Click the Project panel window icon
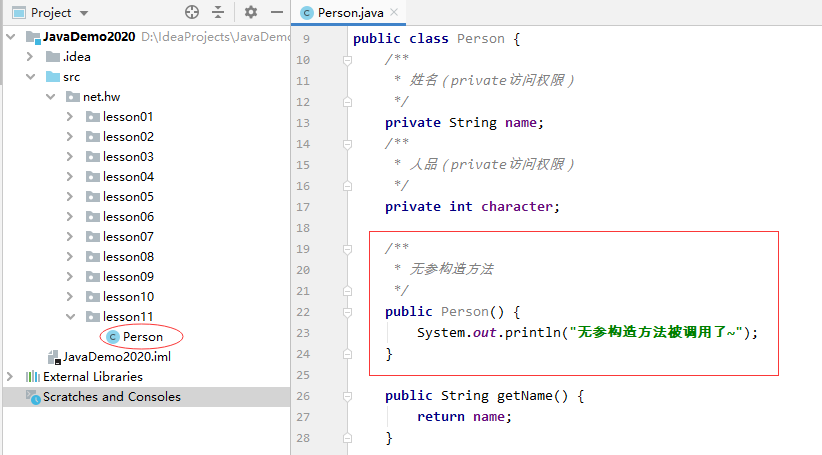The height and width of the screenshot is (455, 822). pos(19,13)
